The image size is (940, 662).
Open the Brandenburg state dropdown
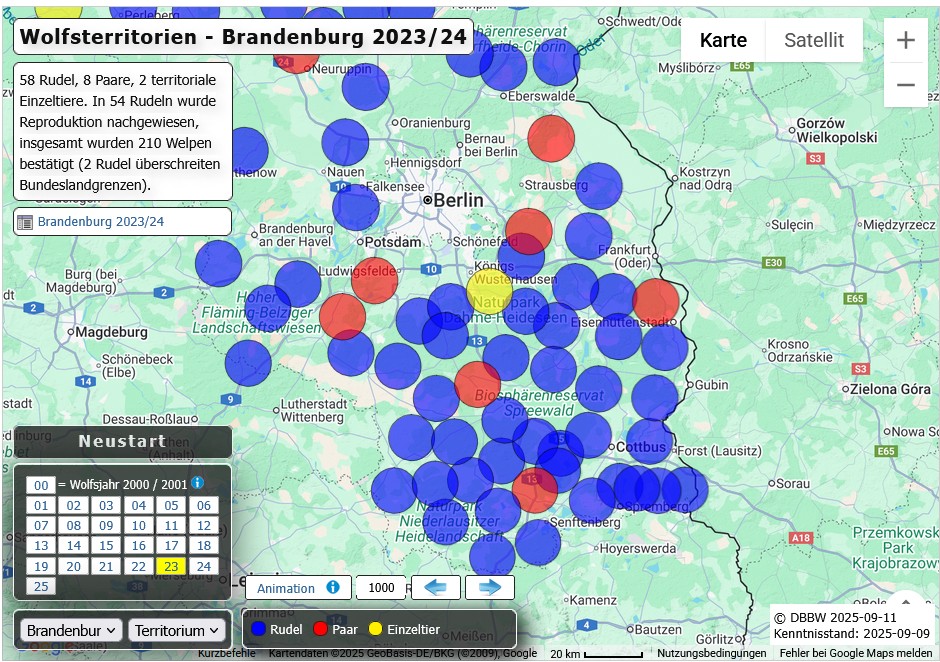71,630
